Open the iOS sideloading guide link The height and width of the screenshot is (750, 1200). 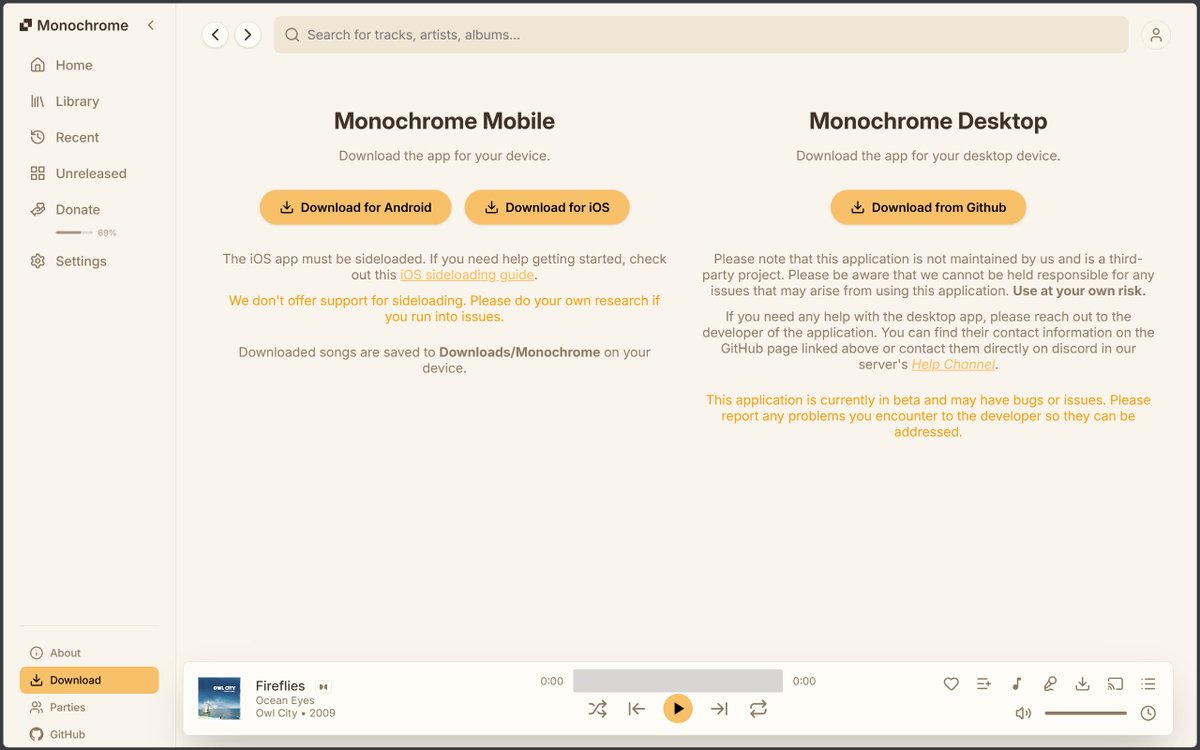pyautogui.click(x=468, y=275)
